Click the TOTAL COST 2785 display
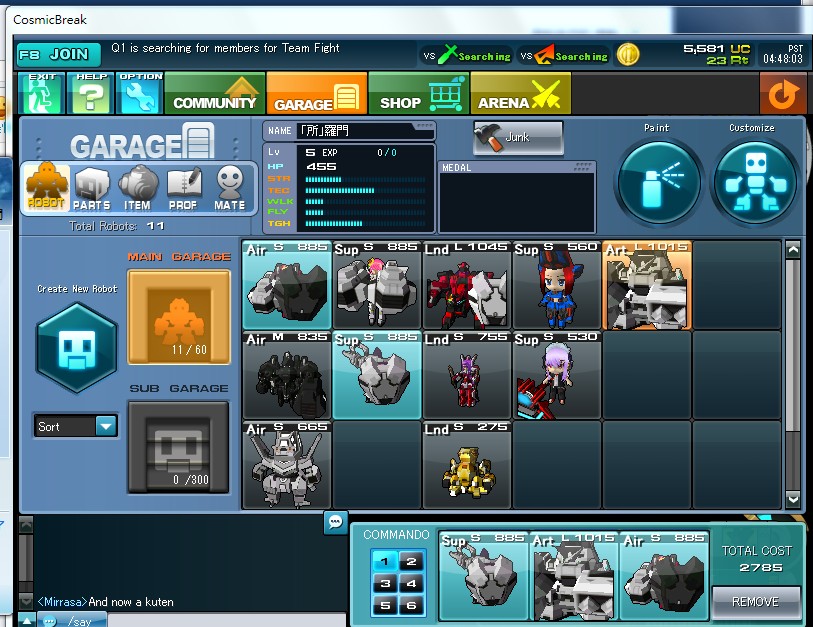 (756, 559)
